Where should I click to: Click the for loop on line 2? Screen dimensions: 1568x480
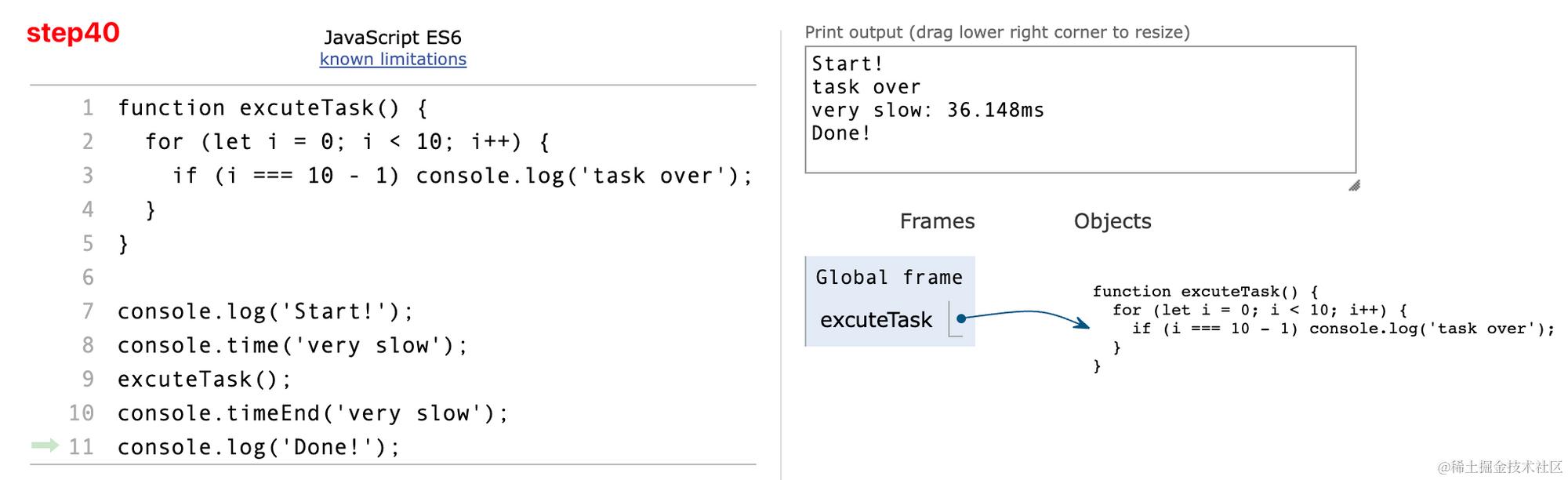pyautogui.click(x=347, y=142)
